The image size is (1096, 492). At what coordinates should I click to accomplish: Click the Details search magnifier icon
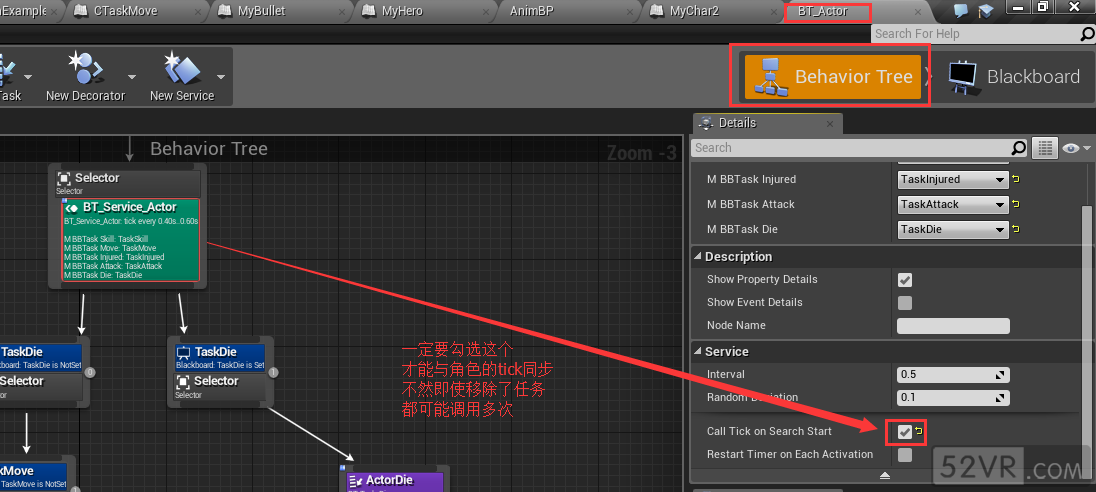tap(1019, 148)
